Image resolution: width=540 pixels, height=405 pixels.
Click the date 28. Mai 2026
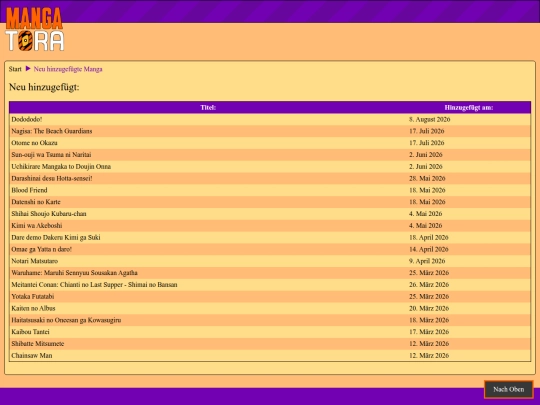coord(427,178)
